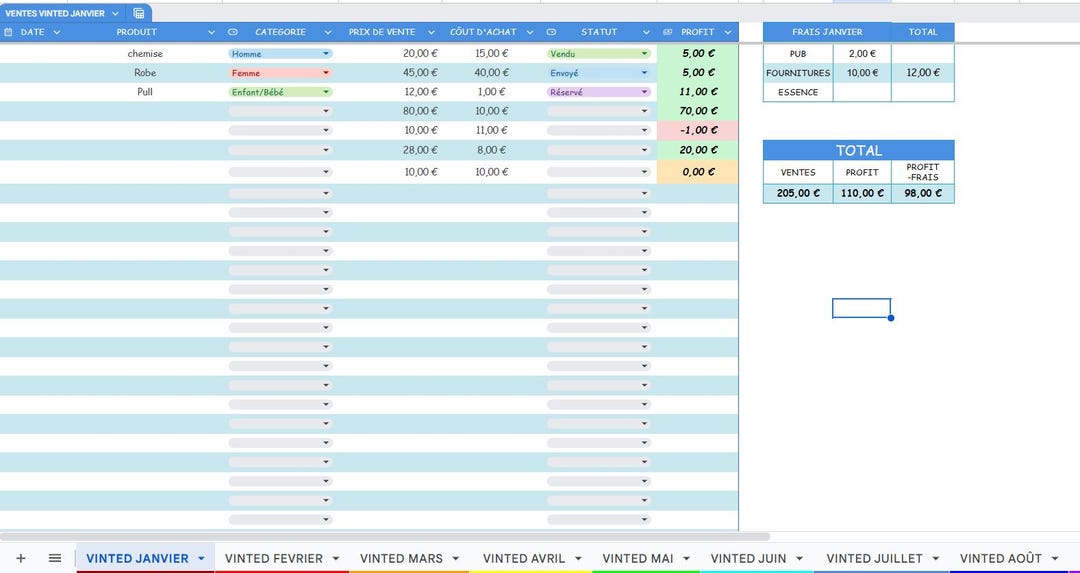Screen dimensions: 1080x573
Task: Open VENTES VINTED JANVIER table menu arrow
Action: (x=114, y=14)
